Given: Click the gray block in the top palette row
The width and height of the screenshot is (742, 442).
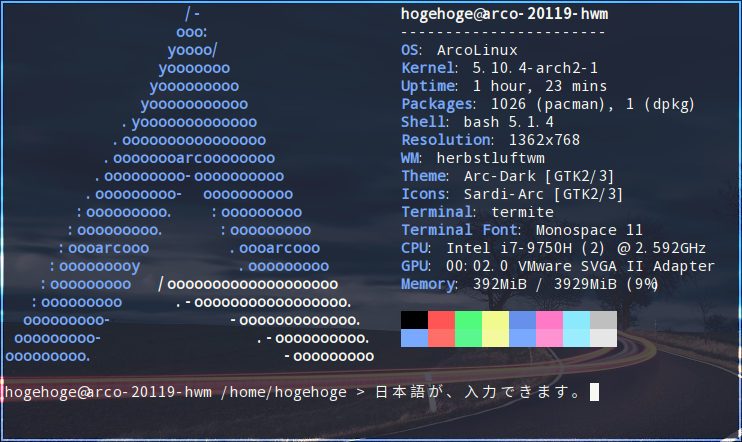Looking at the screenshot, I should (603, 320).
